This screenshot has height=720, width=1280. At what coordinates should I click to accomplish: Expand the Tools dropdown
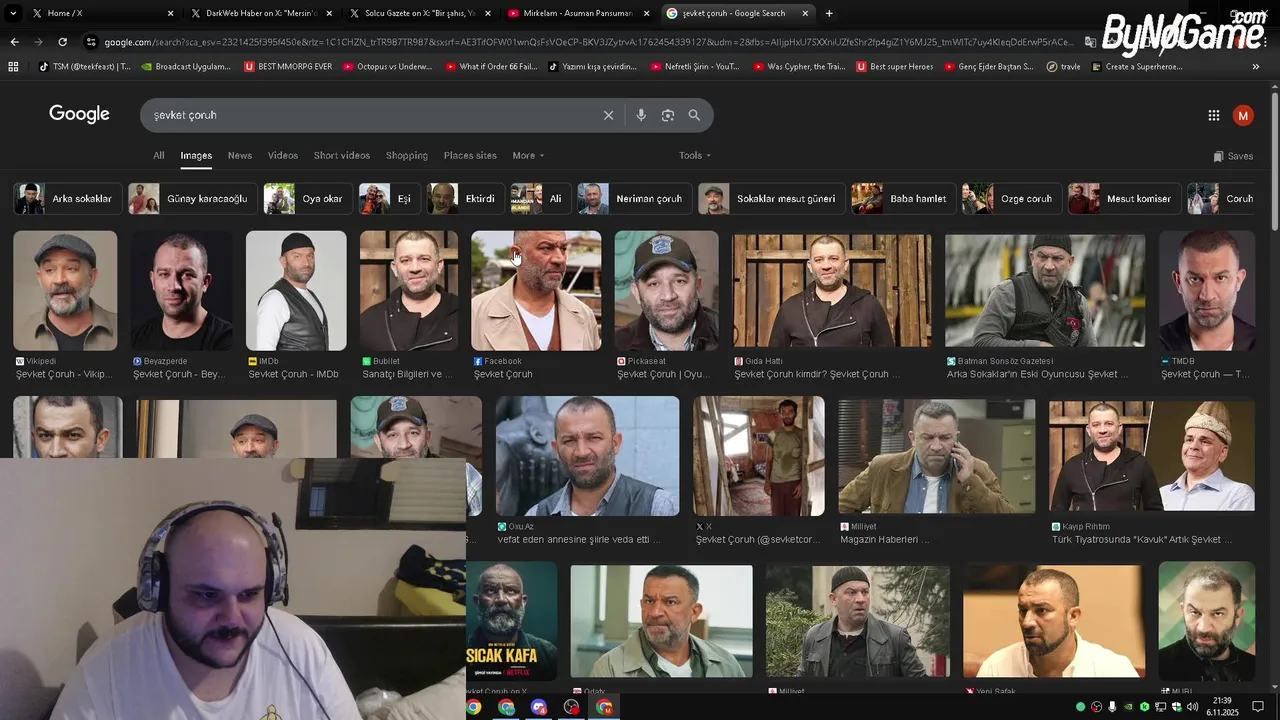(x=695, y=156)
